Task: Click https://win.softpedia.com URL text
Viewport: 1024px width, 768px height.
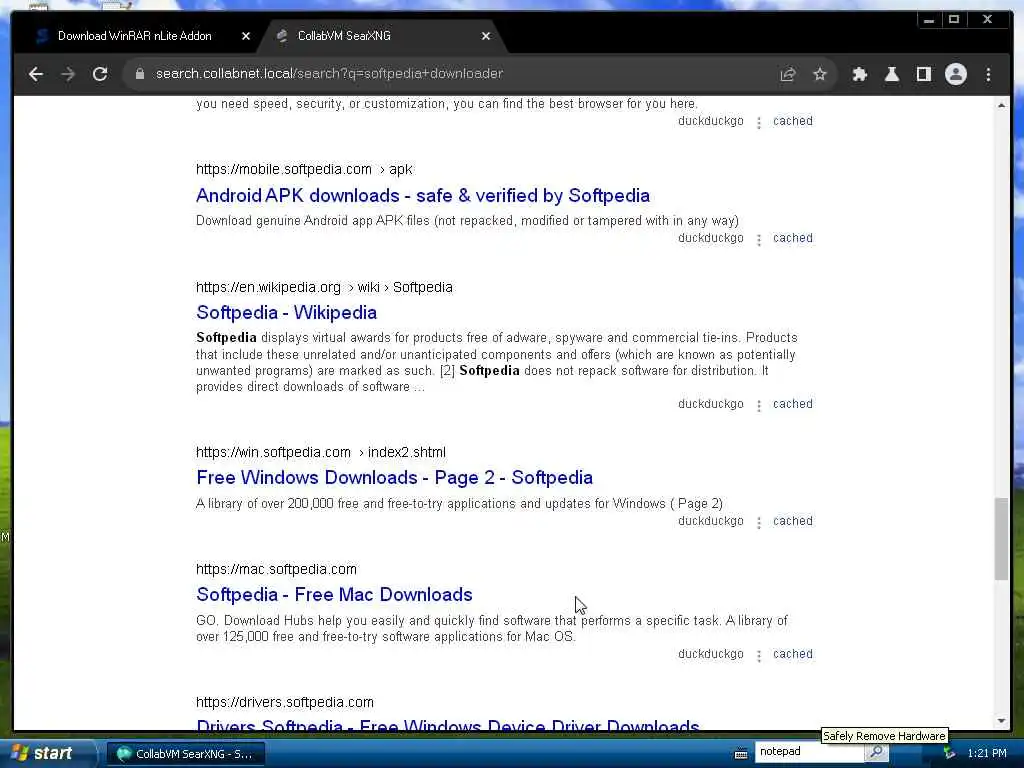Action: (x=273, y=452)
